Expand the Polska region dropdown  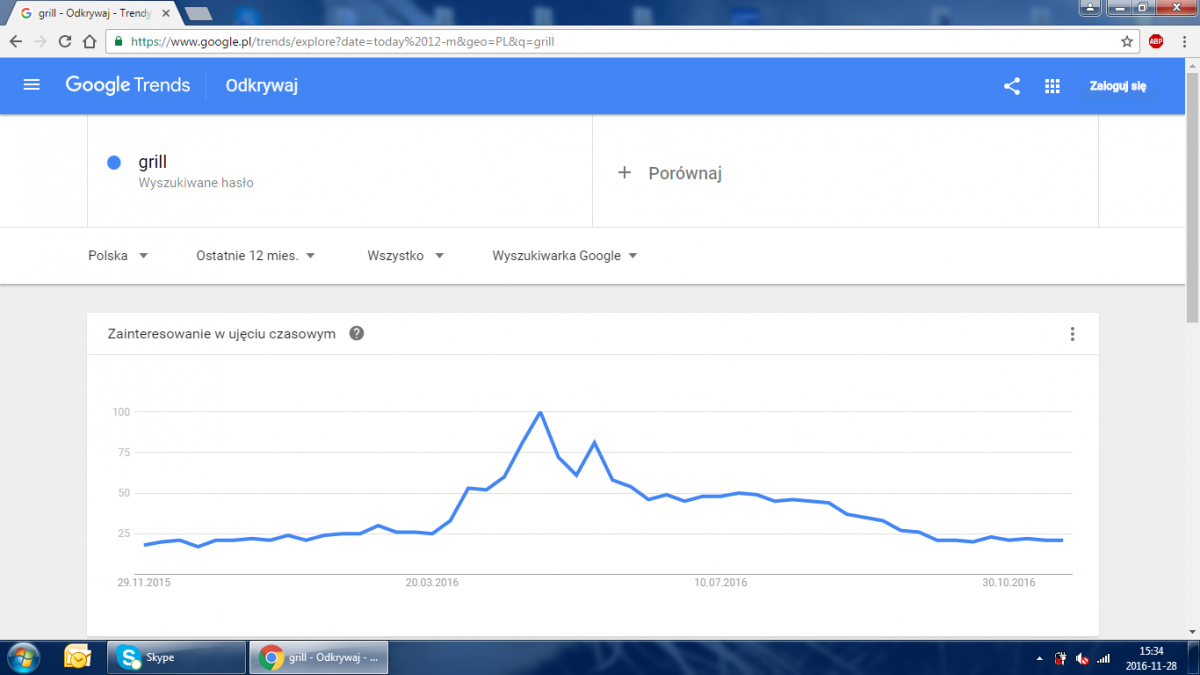tap(118, 255)
